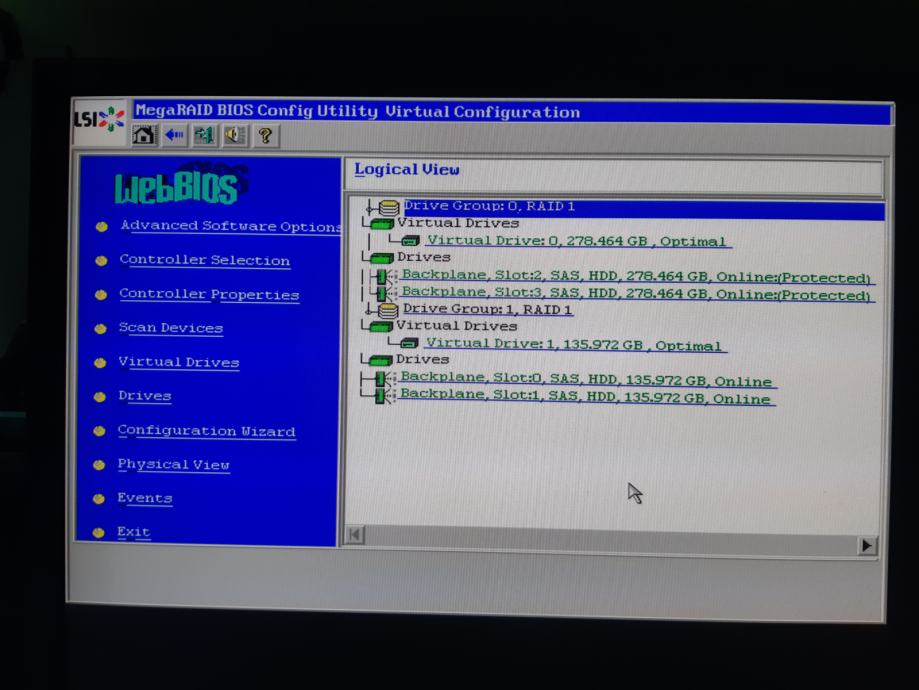Click the right arrow of horizontal scrollbar
This screenshot has height=690, width=919.
(x=867, y=546)
